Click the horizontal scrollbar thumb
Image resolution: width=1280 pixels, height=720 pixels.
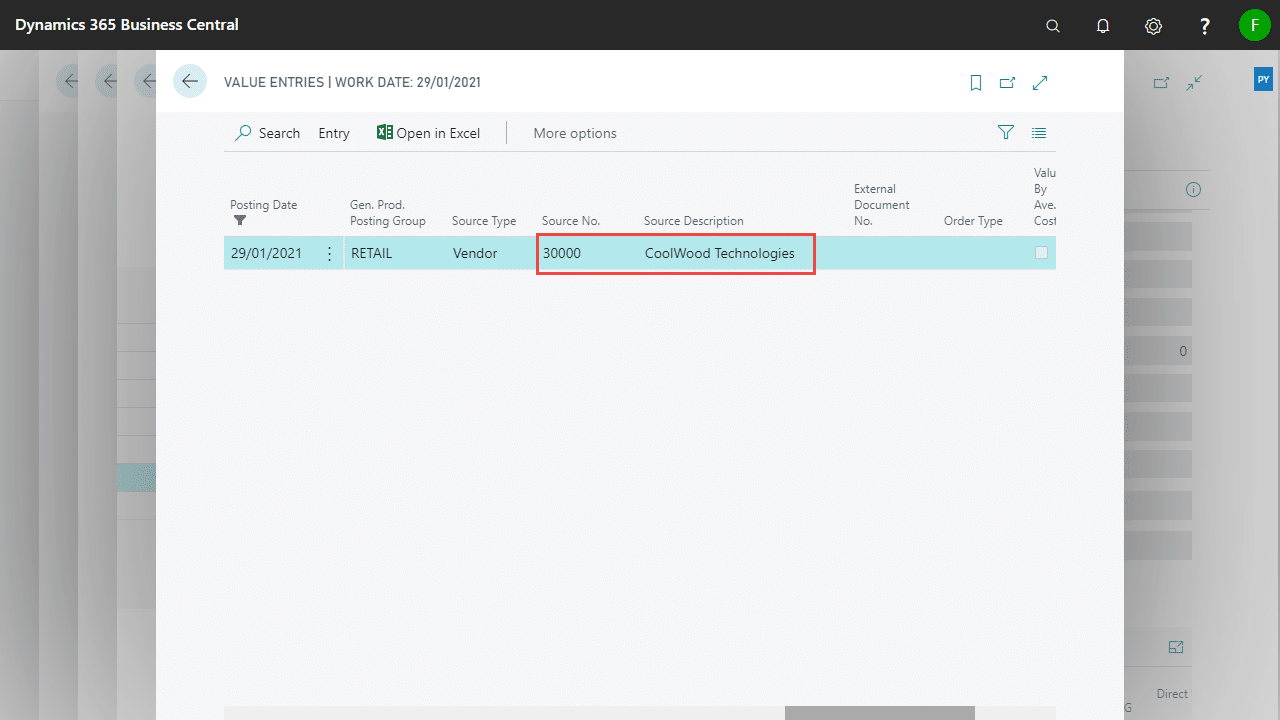click(x=879, y=713)
